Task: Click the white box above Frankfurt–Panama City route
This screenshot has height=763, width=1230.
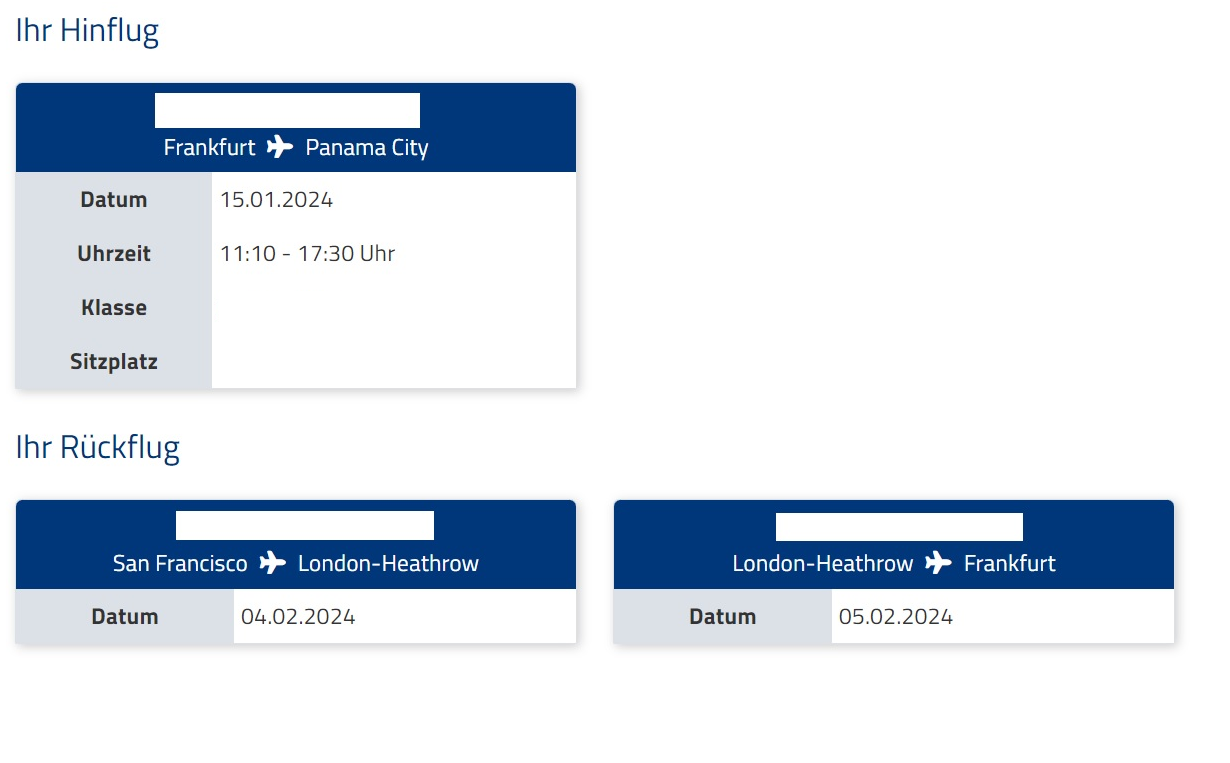Action: [x=287, y=110]
